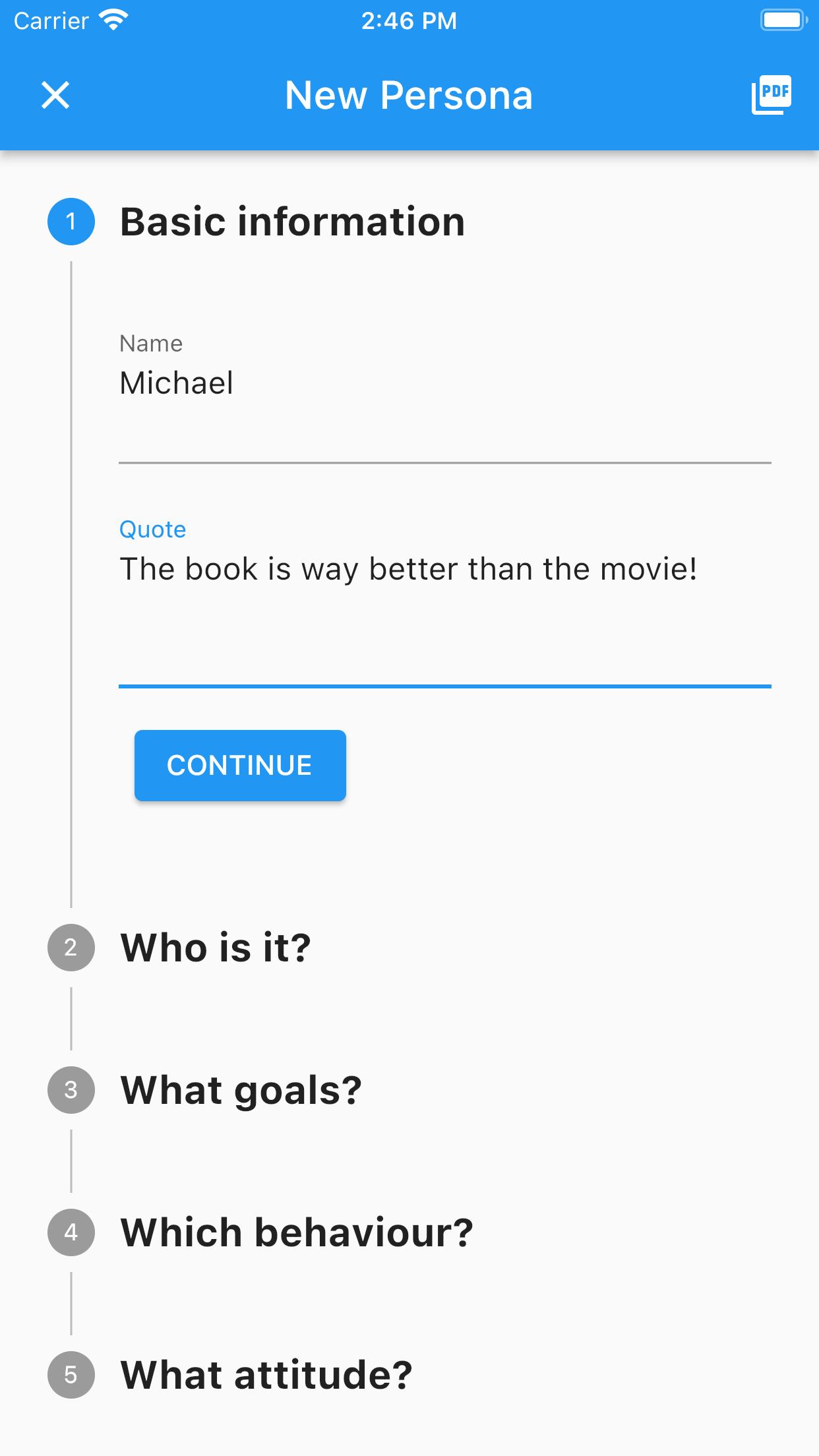Export persona as PDF
Viewport: 819px width, 1456px height.
tap(771, 95)
